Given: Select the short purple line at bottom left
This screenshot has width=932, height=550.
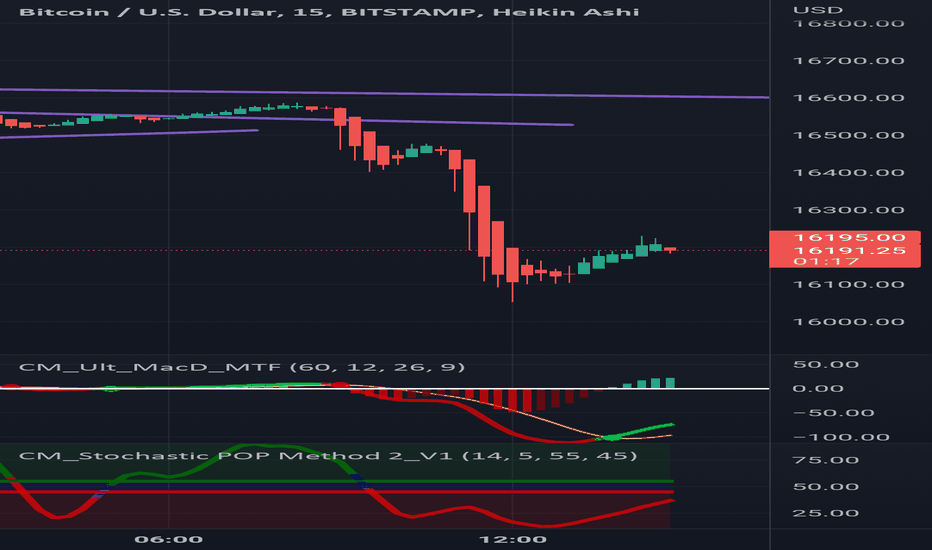Looking at the screenshot, I should [129, 134].
